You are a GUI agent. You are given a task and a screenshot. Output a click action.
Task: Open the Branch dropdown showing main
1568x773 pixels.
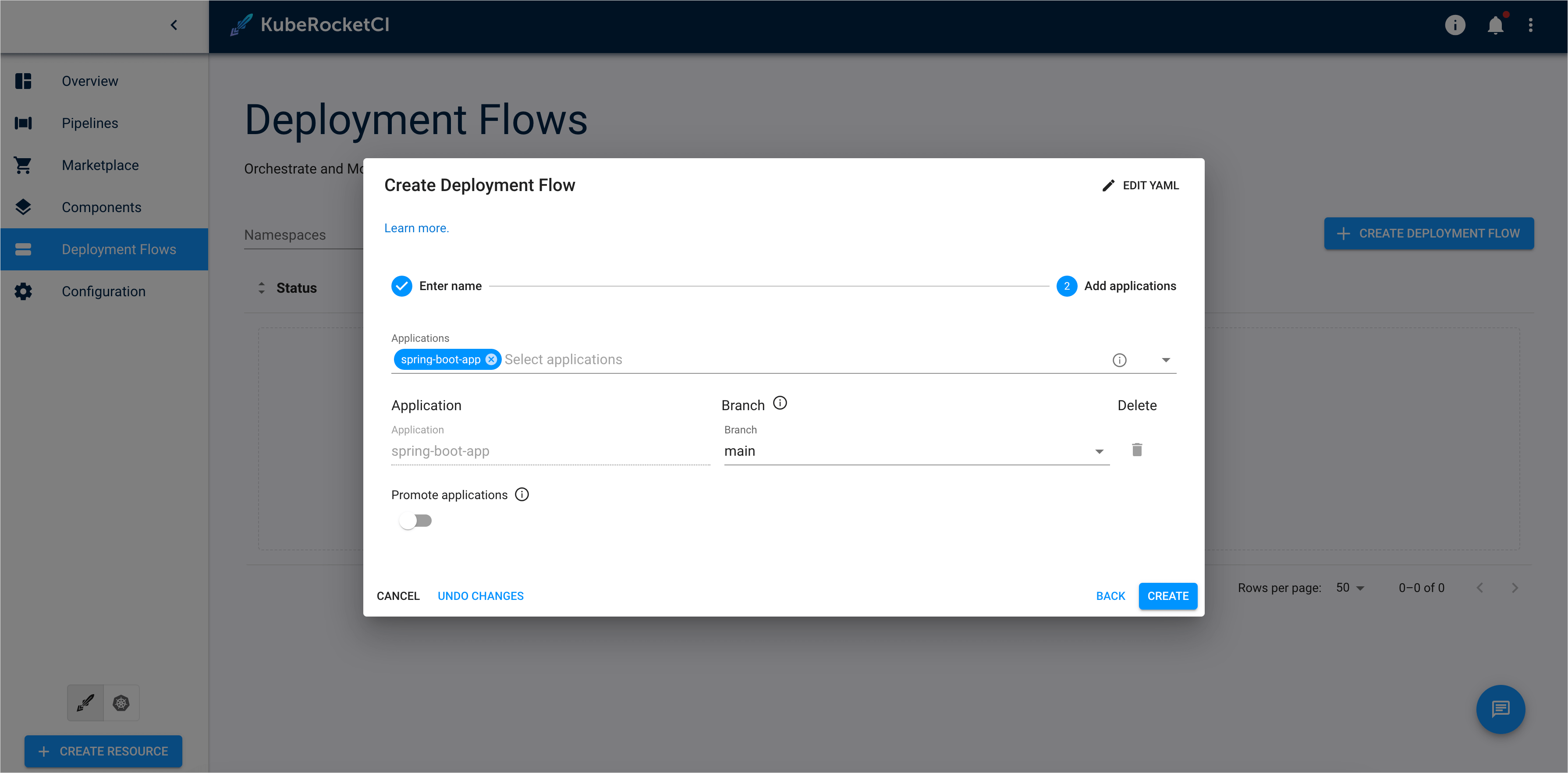pyautogui.click(x=1099, y=451)
